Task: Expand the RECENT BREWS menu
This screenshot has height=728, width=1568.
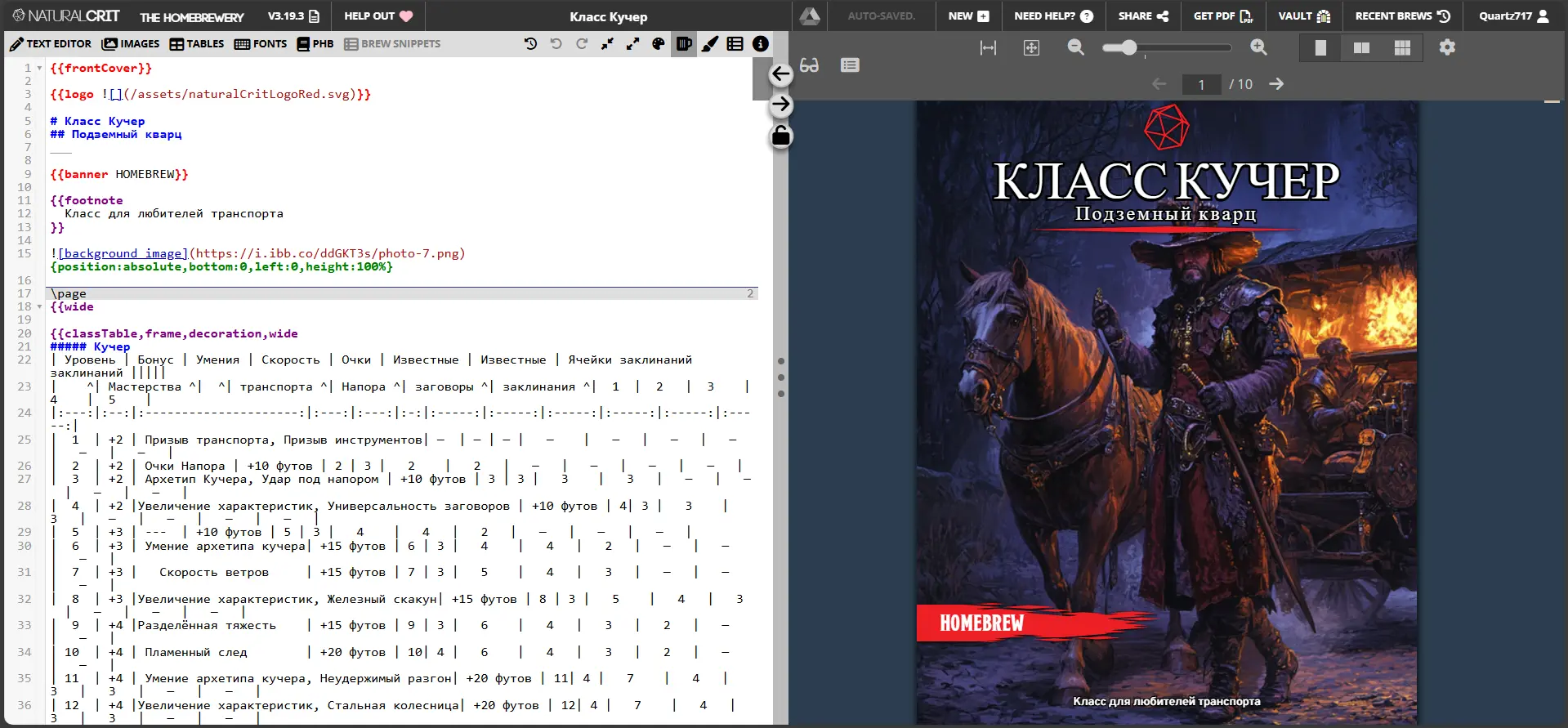Action: click(x=1402, y=16)
